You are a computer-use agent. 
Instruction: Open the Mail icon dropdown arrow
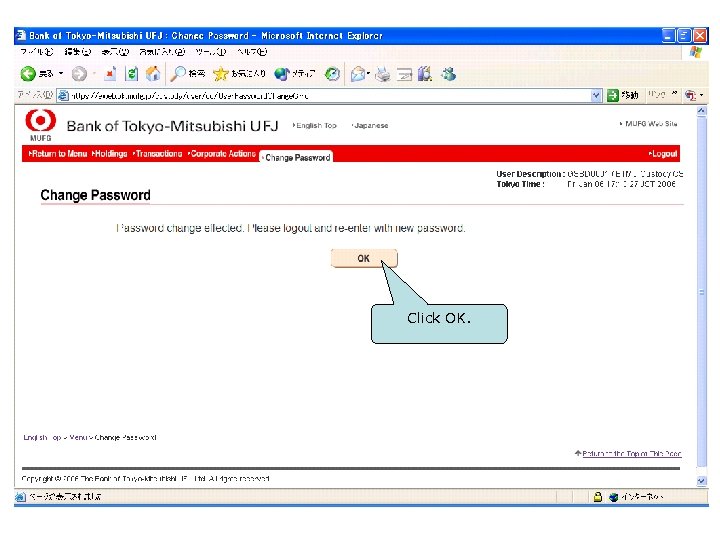point(368,73)
